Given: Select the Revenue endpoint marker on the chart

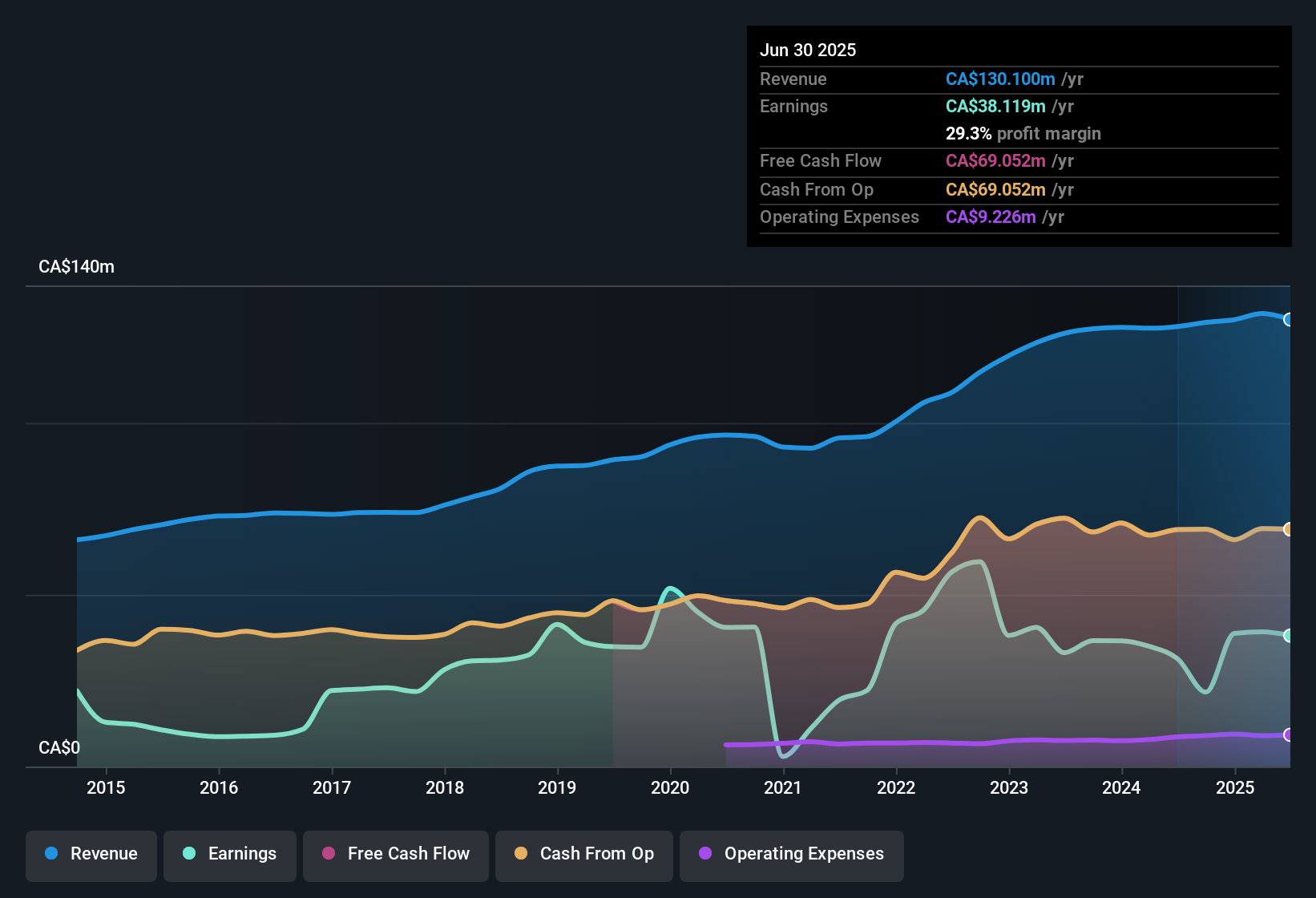Looking at the screenshot, I should (x=1288, y=319).
